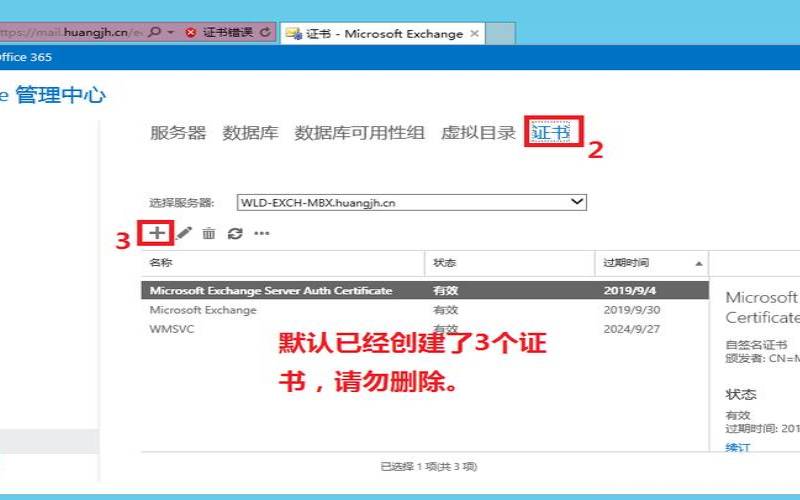This screenshot has height=500, width=800.
Task: Select the Microsoft Exchange Server Auth Certificate row
Action: click(x=425, y=290)
